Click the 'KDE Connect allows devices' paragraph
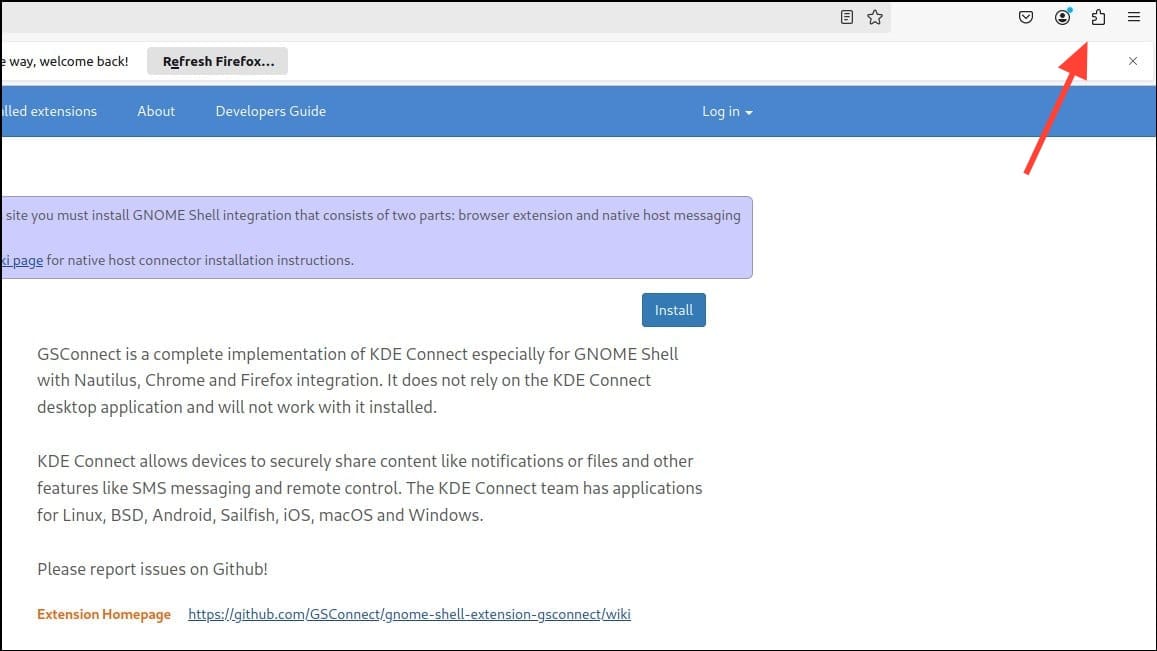1157x651 pixels. tap(370, 488)
